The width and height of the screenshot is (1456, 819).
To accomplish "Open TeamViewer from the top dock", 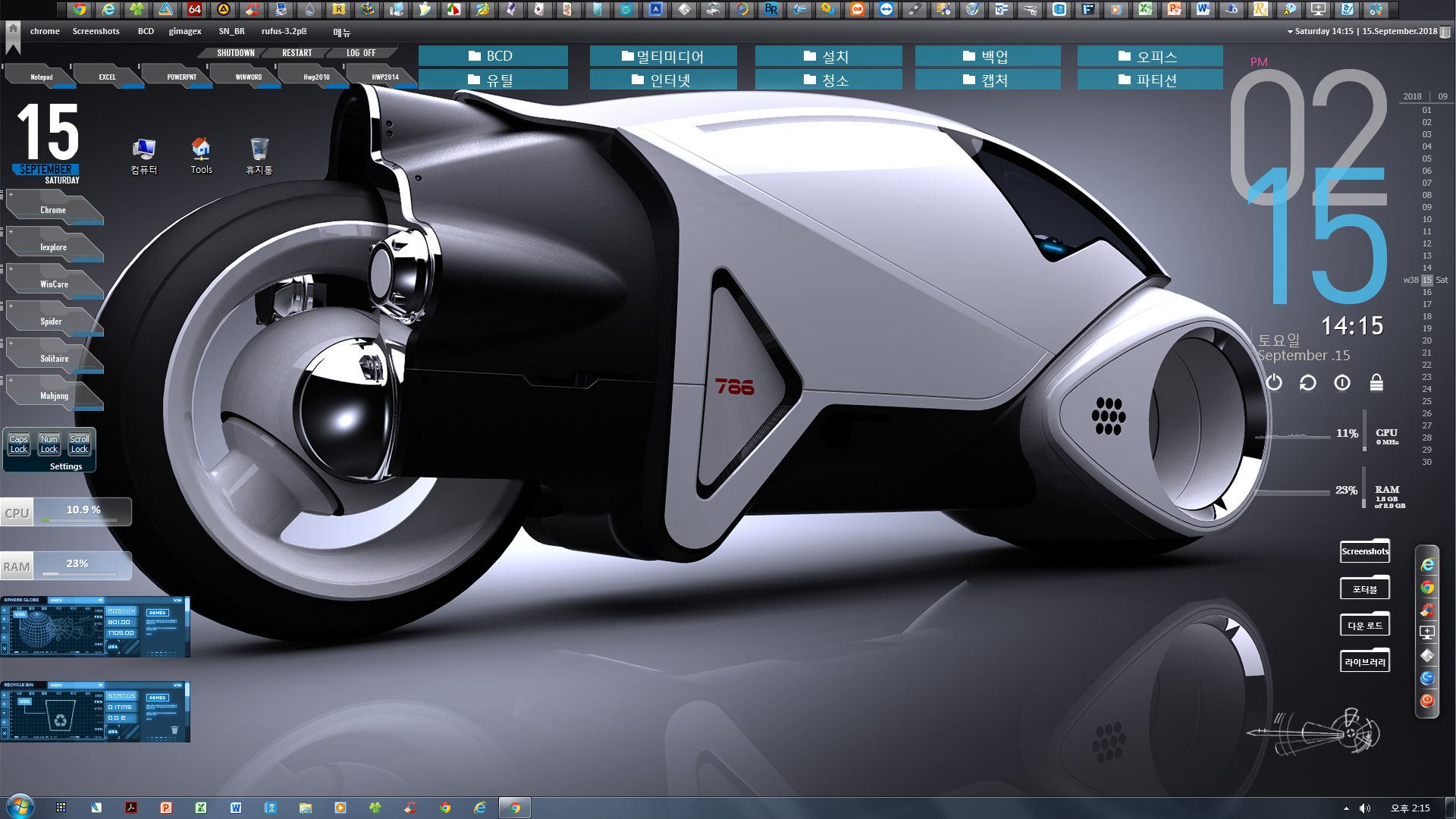I will 886,10.
